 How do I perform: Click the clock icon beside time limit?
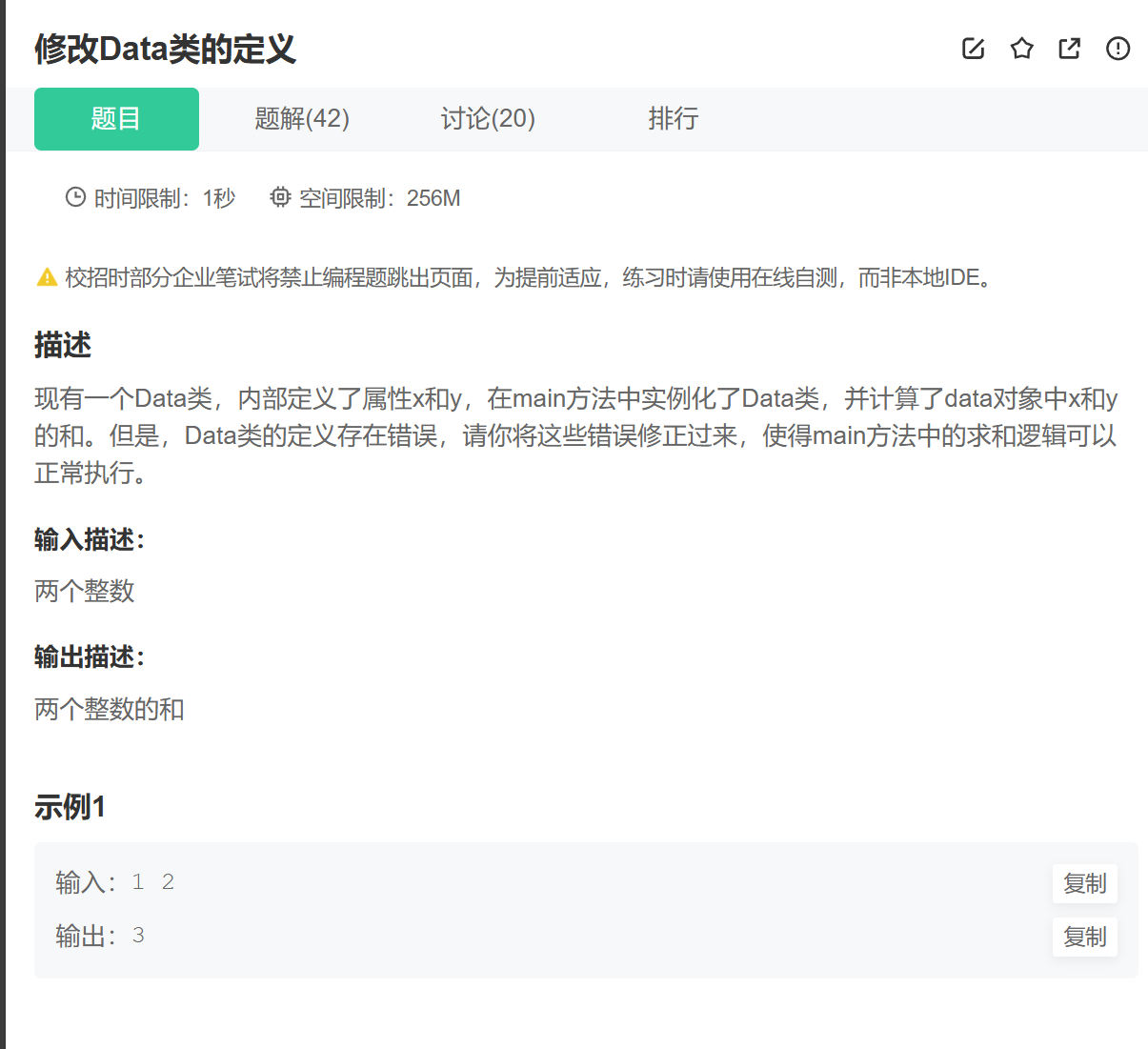point(75,197)
